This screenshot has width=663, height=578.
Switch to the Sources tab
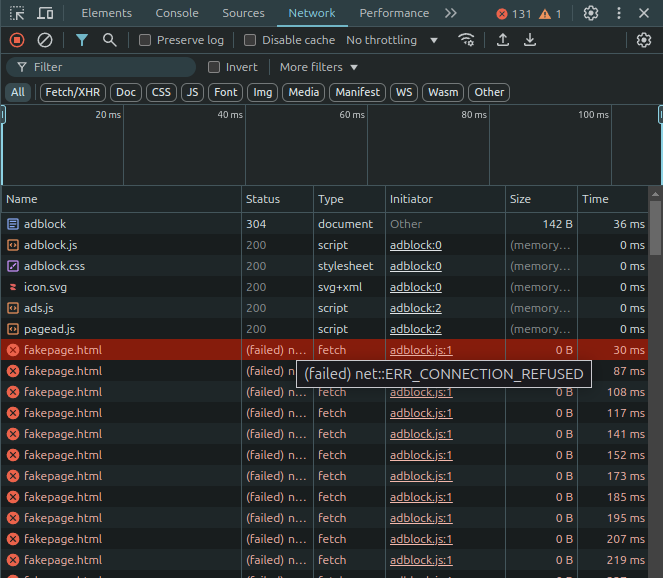coord(244,14)
